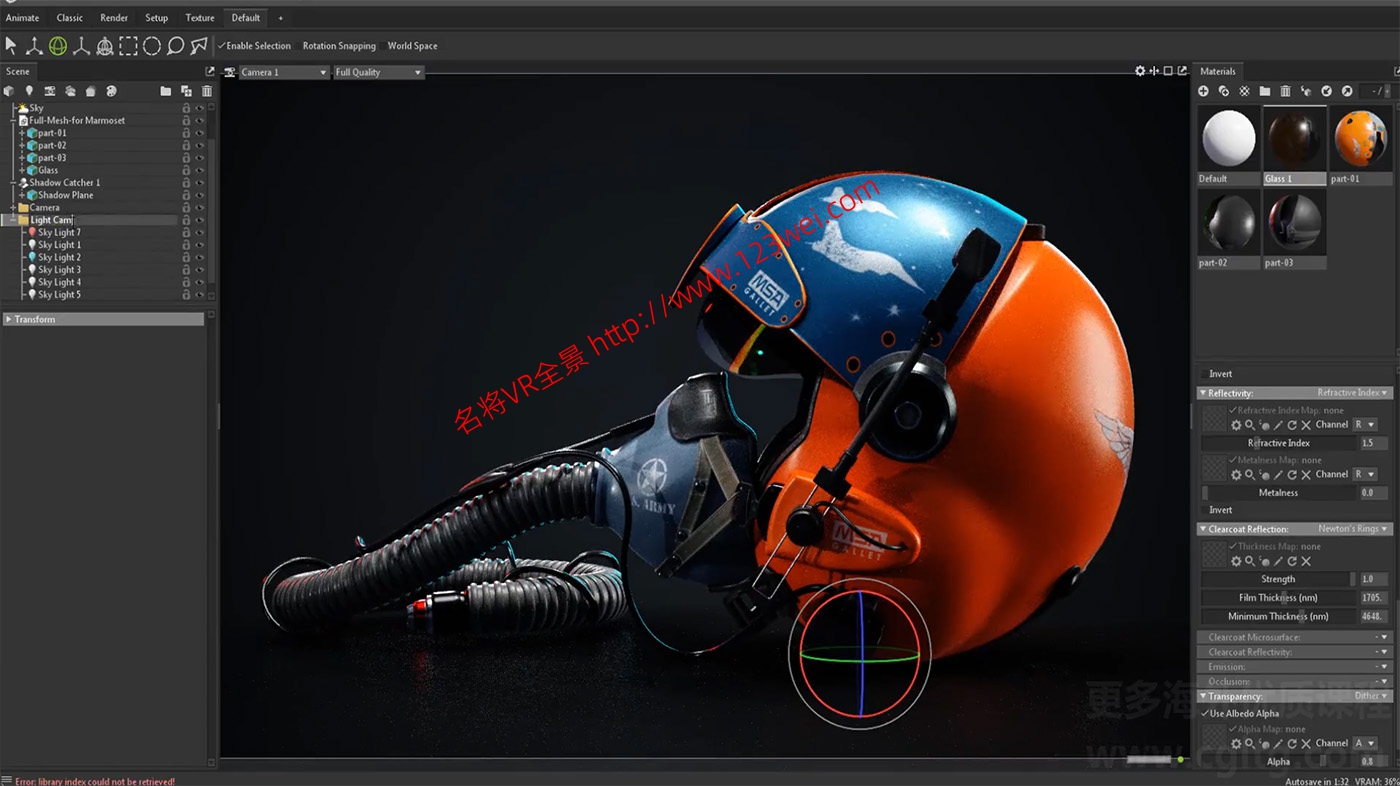Select the Scale tool

(x=81, y=46)
